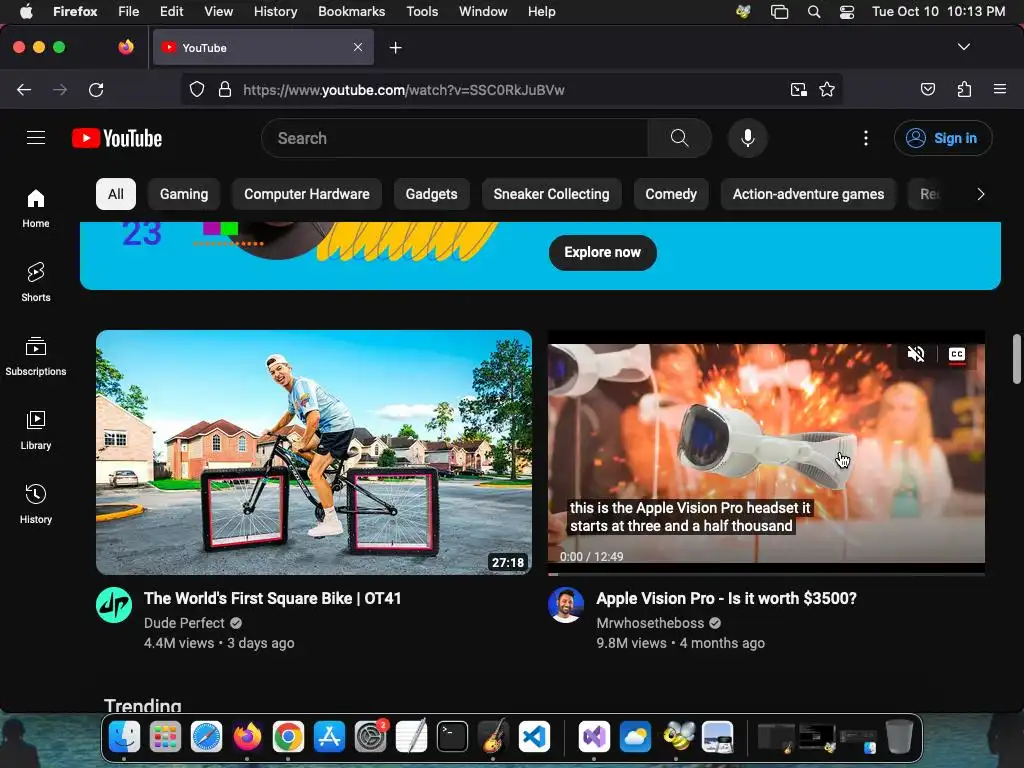Screen dimensions: 1024x768
Task: Save page to Pocket
Action: [x=927, y=89]
